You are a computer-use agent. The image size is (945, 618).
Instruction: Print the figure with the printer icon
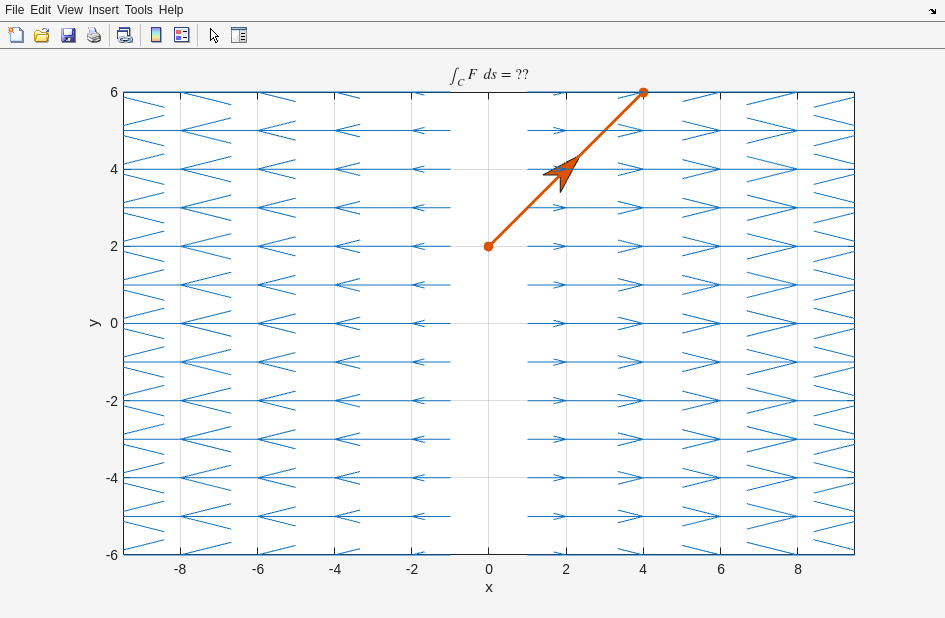click(x=94, y=35)
